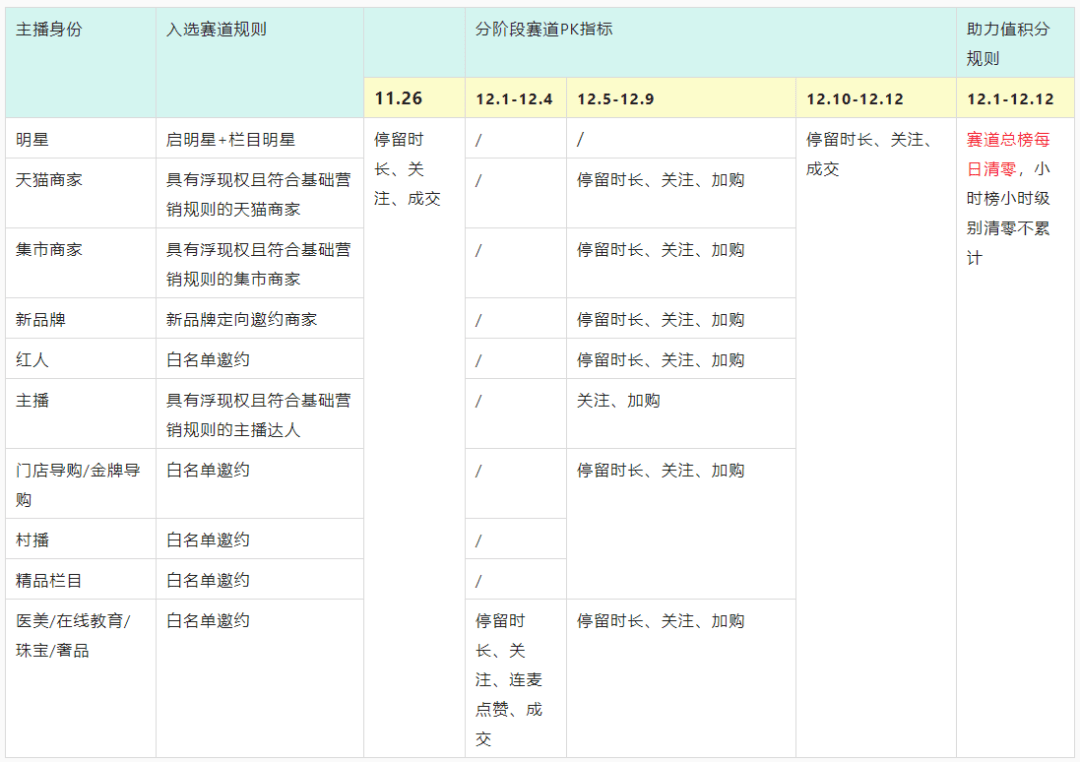Click the 12.5-12.9 slash in 明星 row
This screenshot has height=762, width=1080.
point(580,141)
